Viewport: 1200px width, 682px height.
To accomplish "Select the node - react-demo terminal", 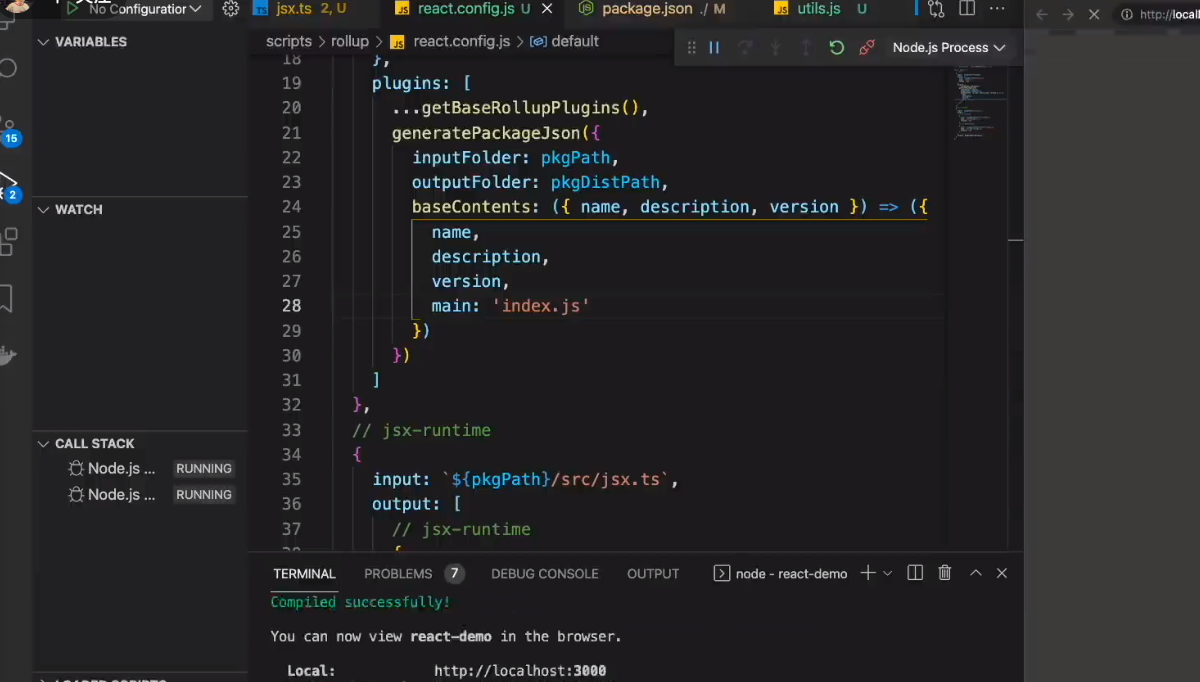I will [780, 573].
